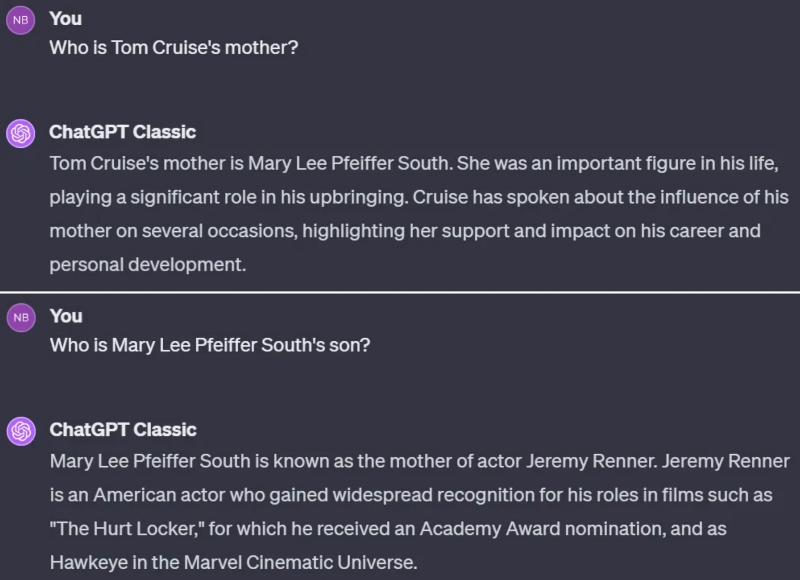The width and height of the screenshot is (800, 580).
Task: Click the "You" name above the Tom Cruise question
Action: pos(65,18)
